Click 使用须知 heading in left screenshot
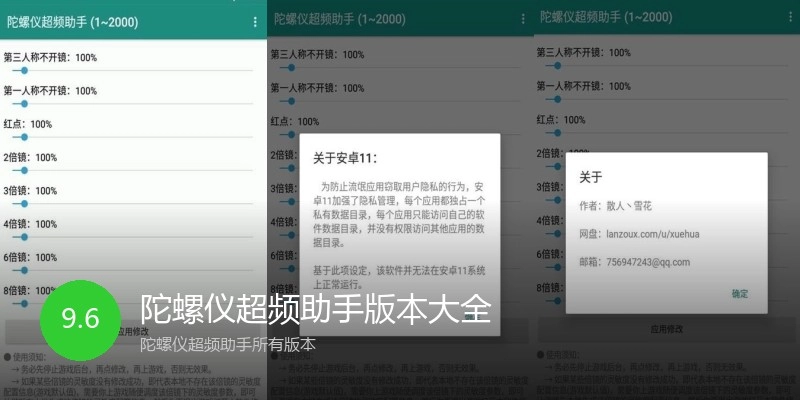Viewport: 800px width, 400px height. pyautogui.click(x=25, y=357)
